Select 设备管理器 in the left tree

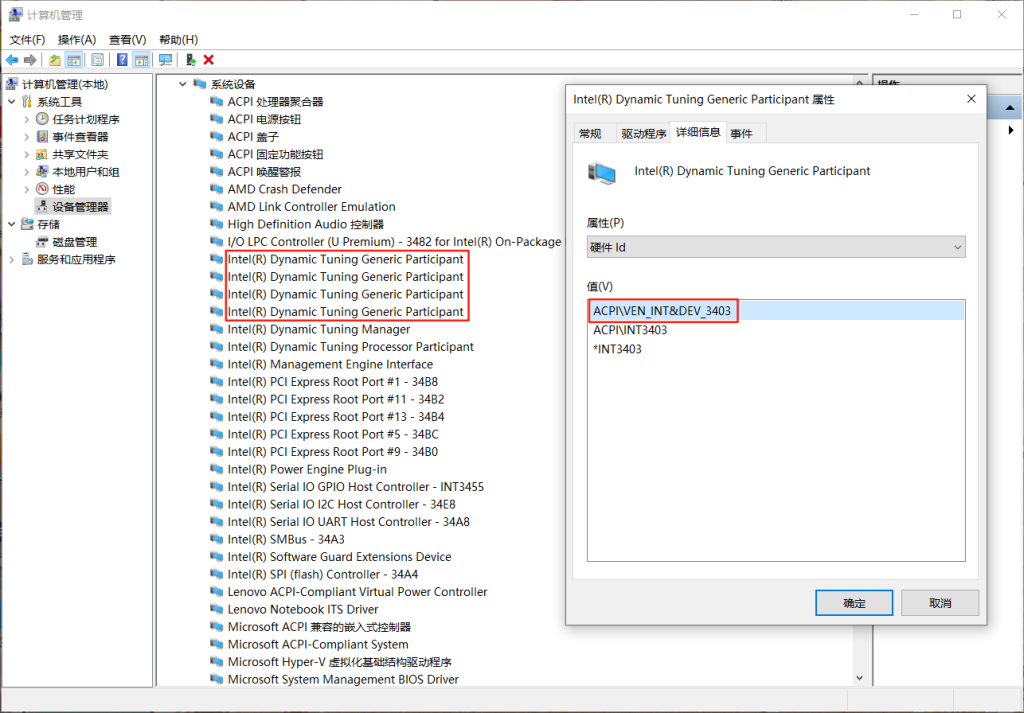[80, 207]
